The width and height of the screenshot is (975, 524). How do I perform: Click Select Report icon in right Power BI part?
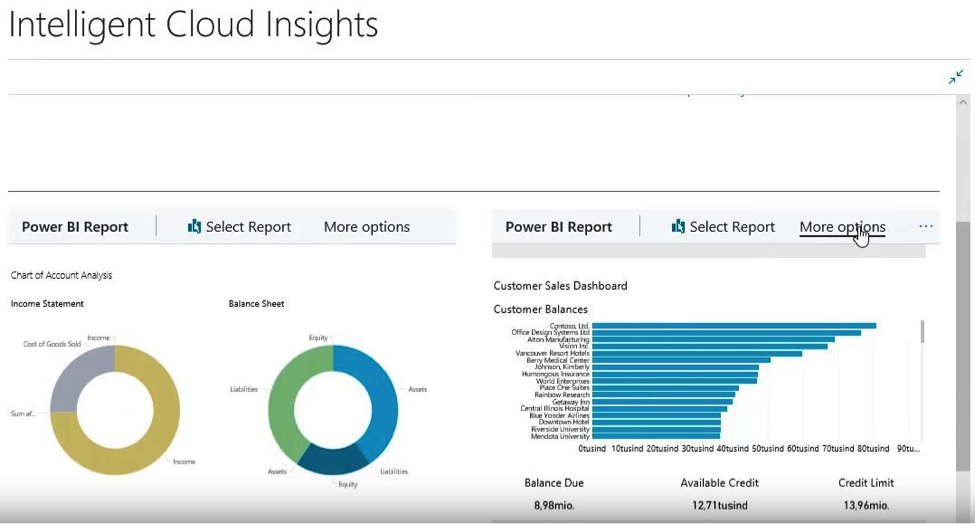pos(679,227)
